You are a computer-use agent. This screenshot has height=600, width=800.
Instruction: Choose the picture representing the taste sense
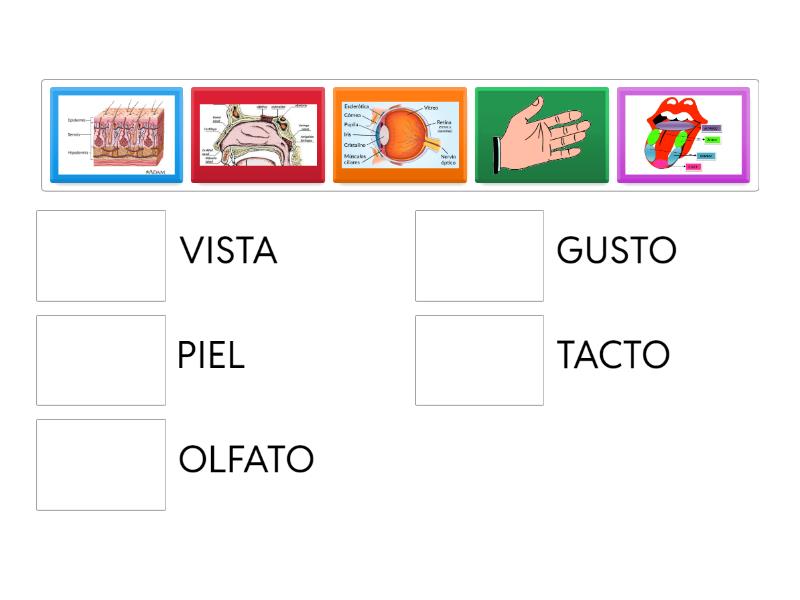(684, 135)
